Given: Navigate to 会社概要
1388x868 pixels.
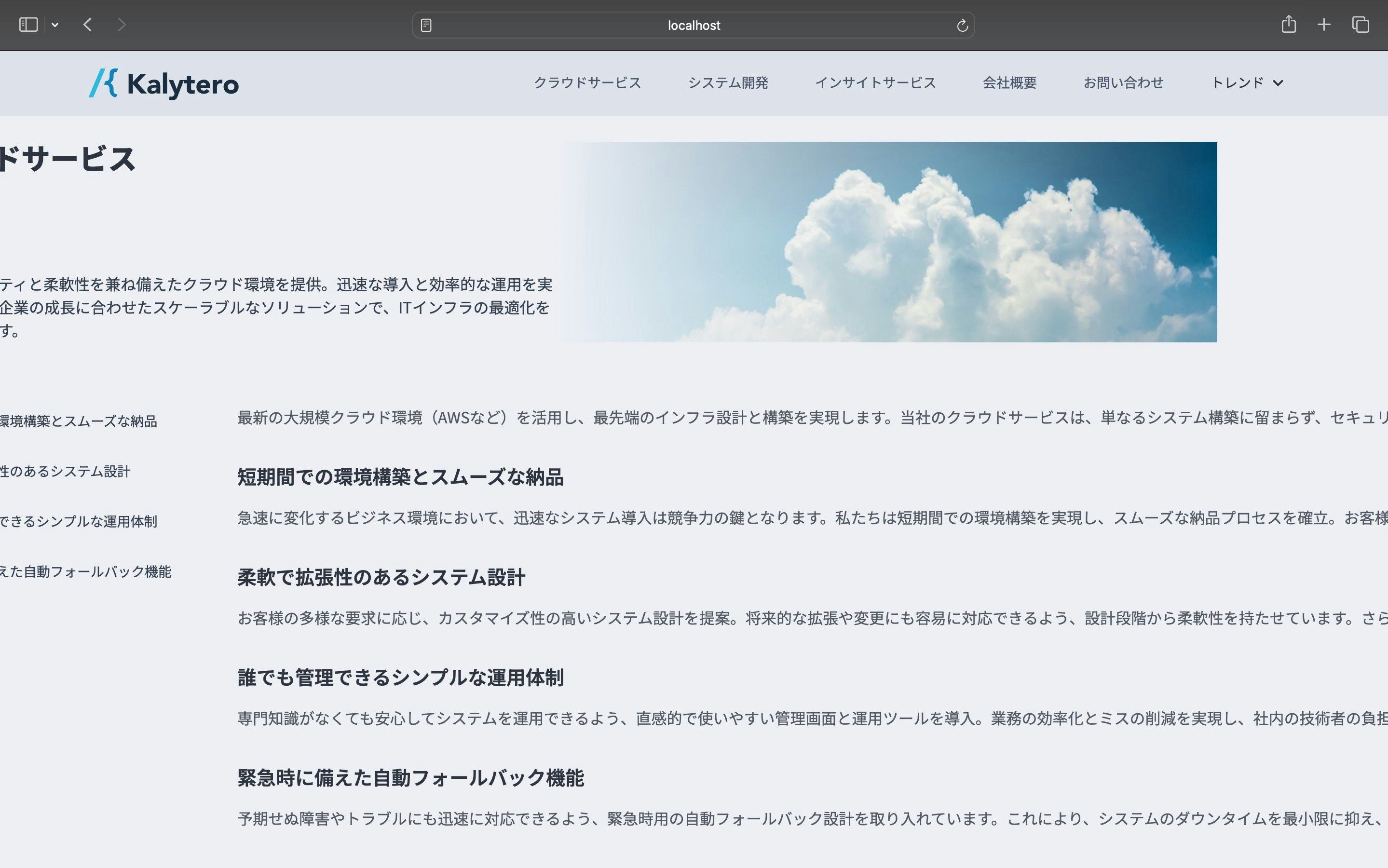Looking at the screenshot, I should 1009,82.
